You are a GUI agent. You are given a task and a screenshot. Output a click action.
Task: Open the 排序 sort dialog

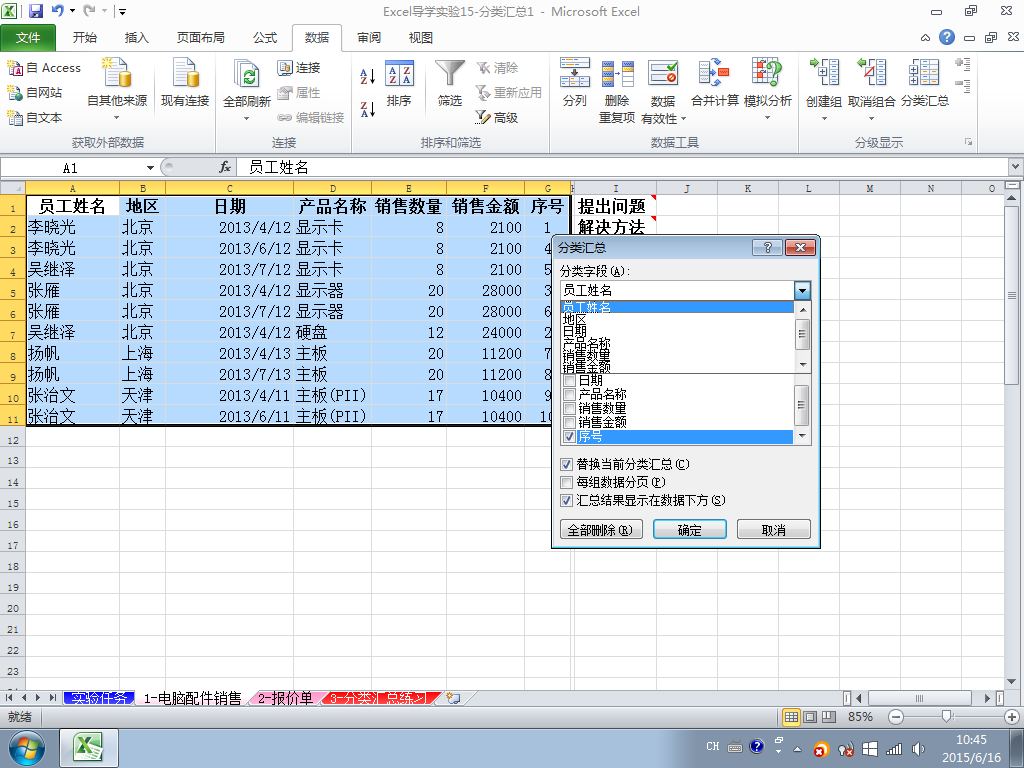pos(399,84)
